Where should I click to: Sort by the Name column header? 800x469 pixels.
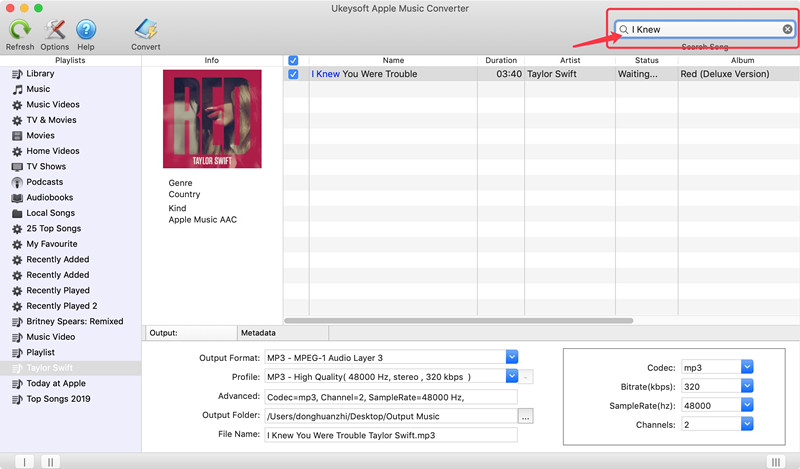pyautogui.click(x=393, y=60)
